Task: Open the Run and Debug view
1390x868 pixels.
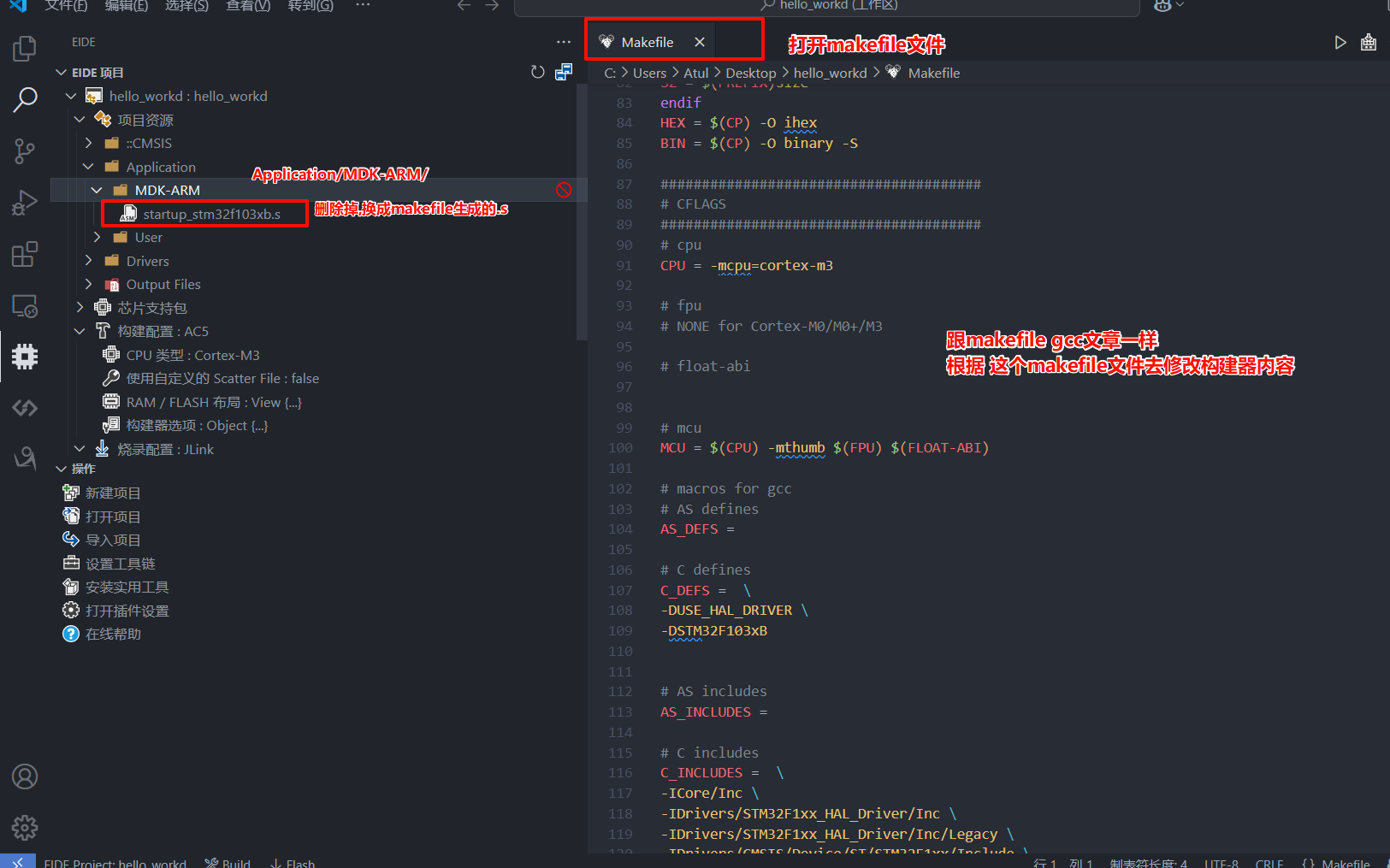Action: [x=25, y=203]
